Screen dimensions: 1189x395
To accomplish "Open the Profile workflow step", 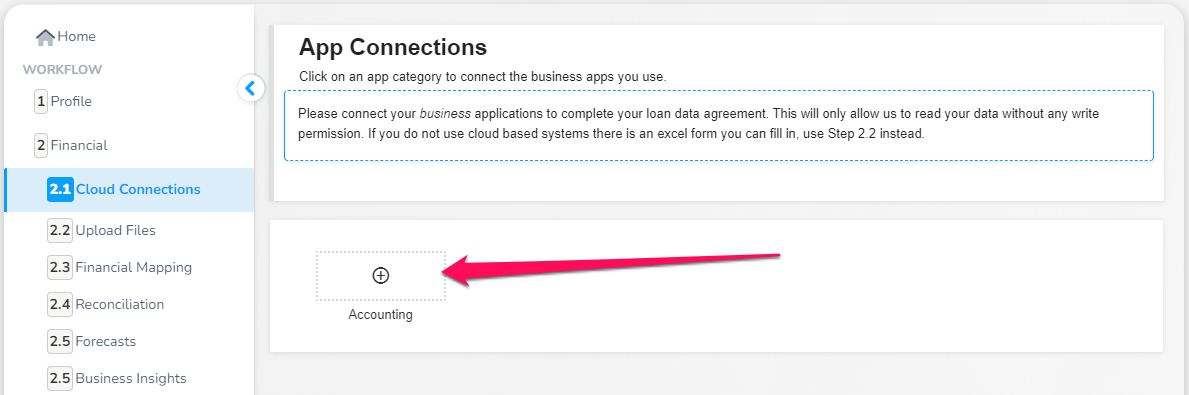I will pyautogui.click(x=71, y=102).
